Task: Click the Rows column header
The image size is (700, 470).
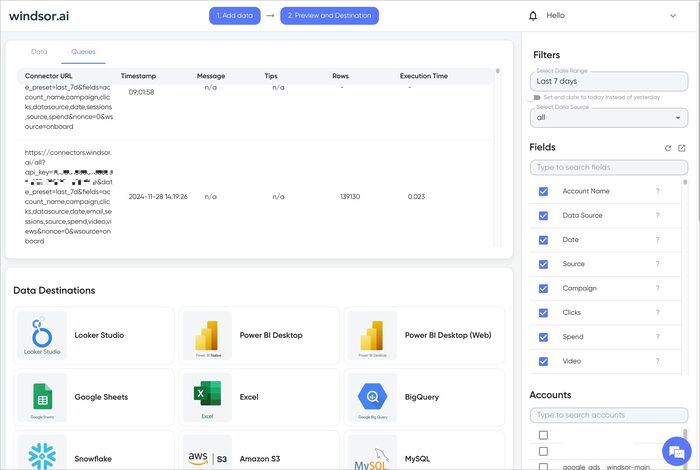Action: (x=340, y=76)
